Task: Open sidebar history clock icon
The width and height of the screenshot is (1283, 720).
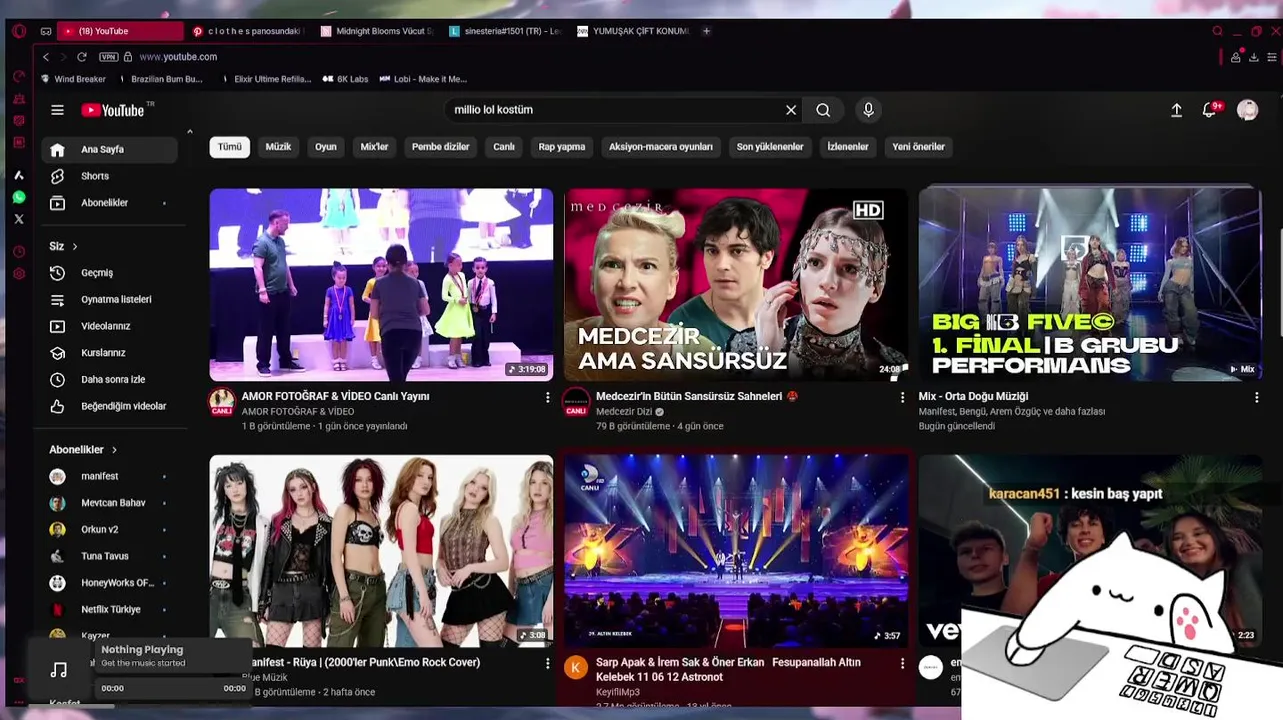Action: pos(18,252)
